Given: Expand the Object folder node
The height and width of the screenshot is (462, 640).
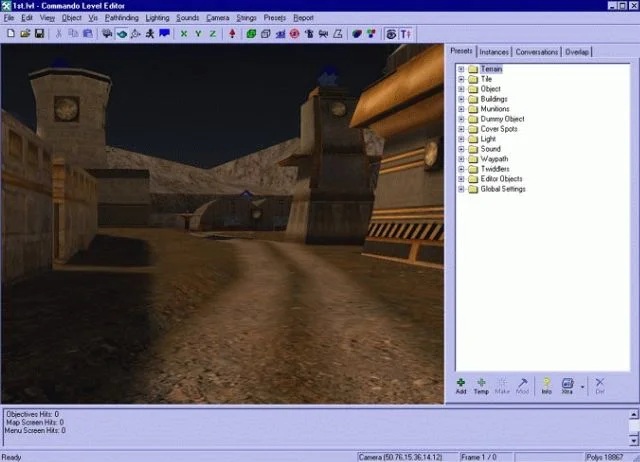Looking at the screenshot, I should (461, 89).
